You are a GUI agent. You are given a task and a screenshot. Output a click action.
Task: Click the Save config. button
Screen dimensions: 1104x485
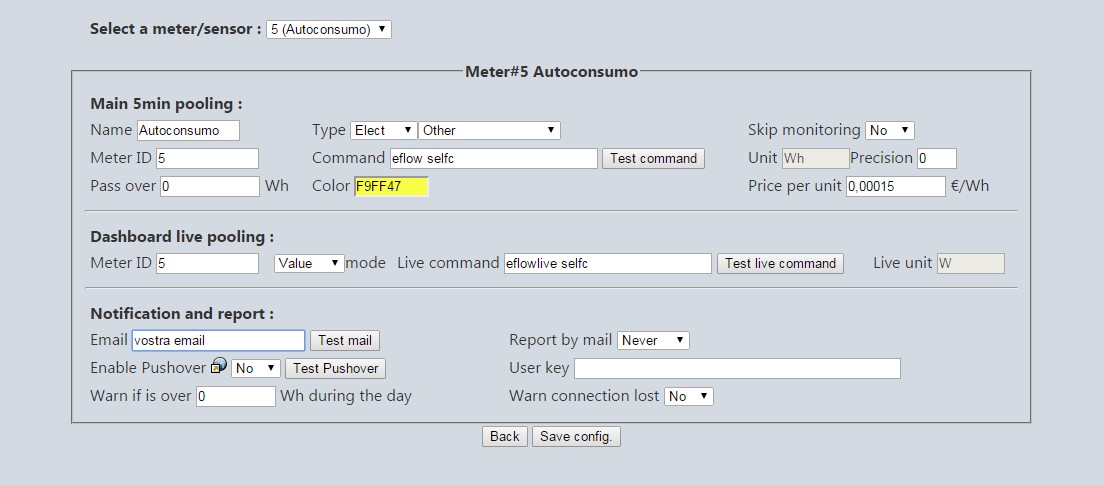coord(576,436)
